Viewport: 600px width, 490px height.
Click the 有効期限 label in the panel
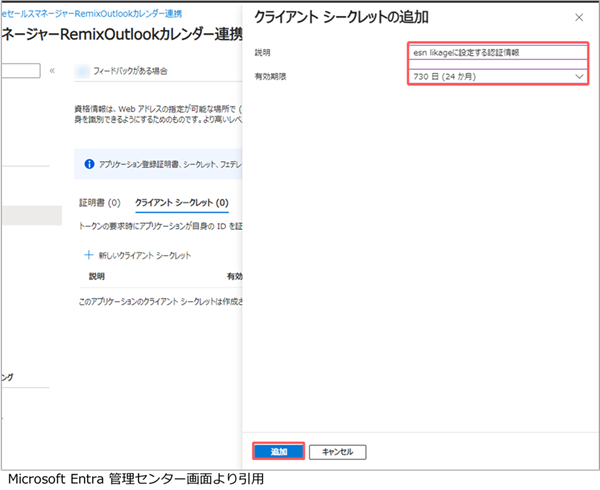click(272, 75)
